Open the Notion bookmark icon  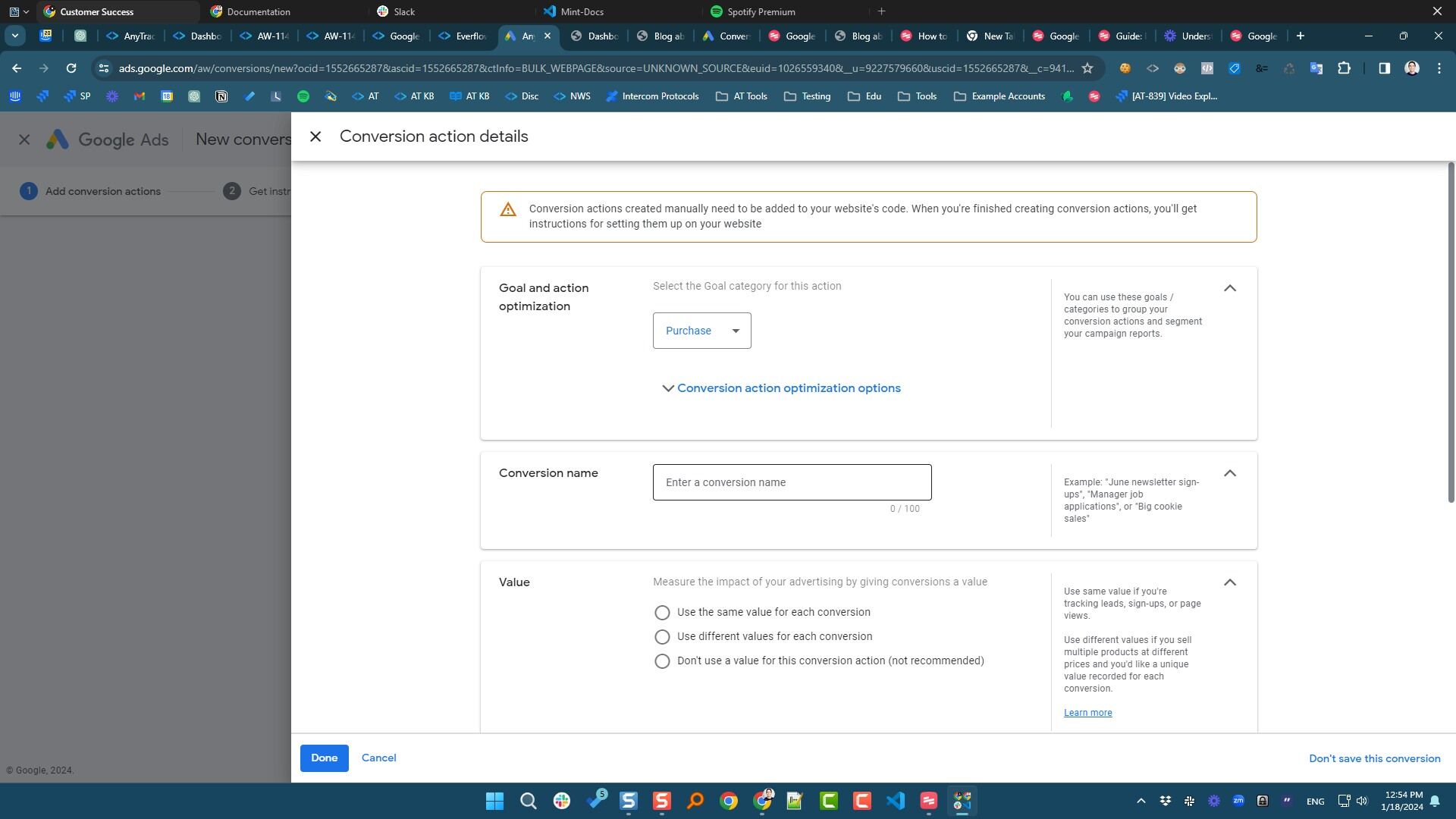pyautogui.click(x=221, y=96)
